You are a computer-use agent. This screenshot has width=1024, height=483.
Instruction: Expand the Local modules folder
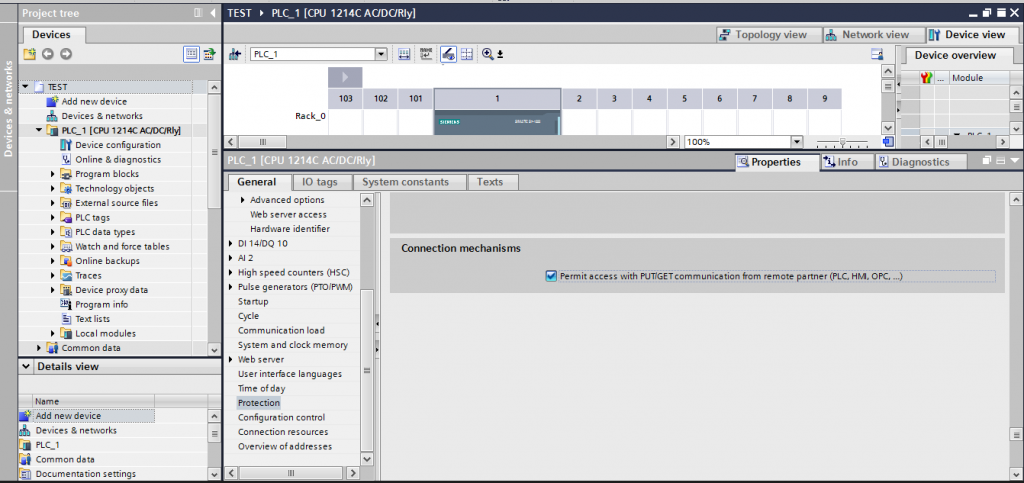tap(53, 334)
